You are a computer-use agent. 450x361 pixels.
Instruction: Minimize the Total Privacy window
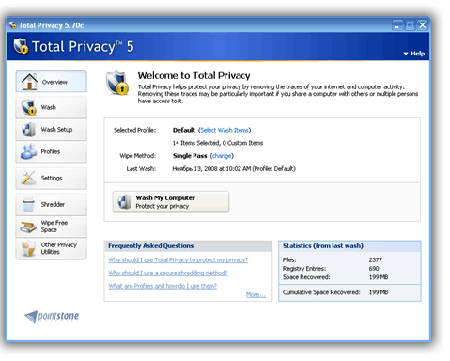(397, 25)
